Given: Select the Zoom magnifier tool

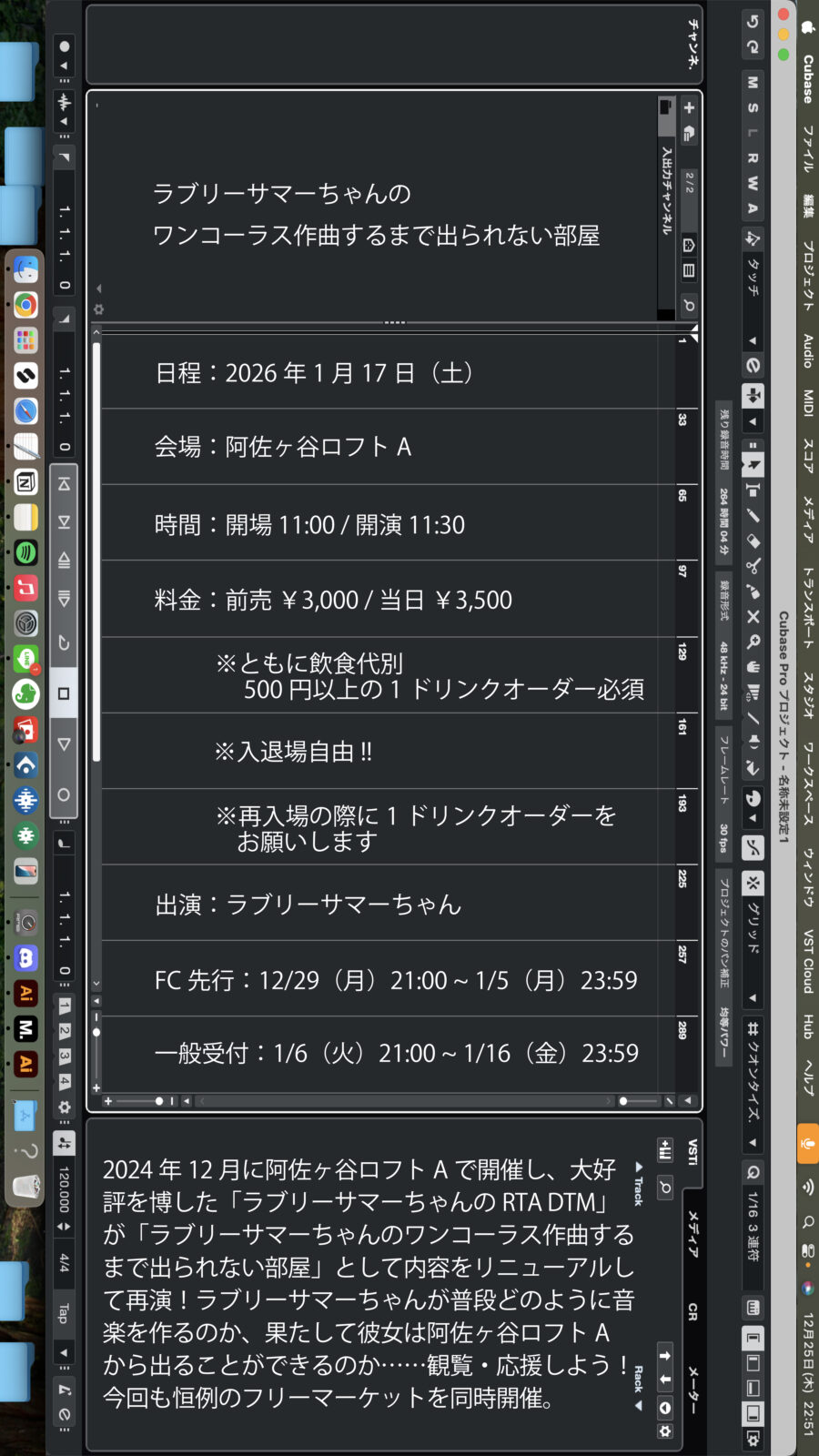Looking at the screenshot, I should (753, 642).
